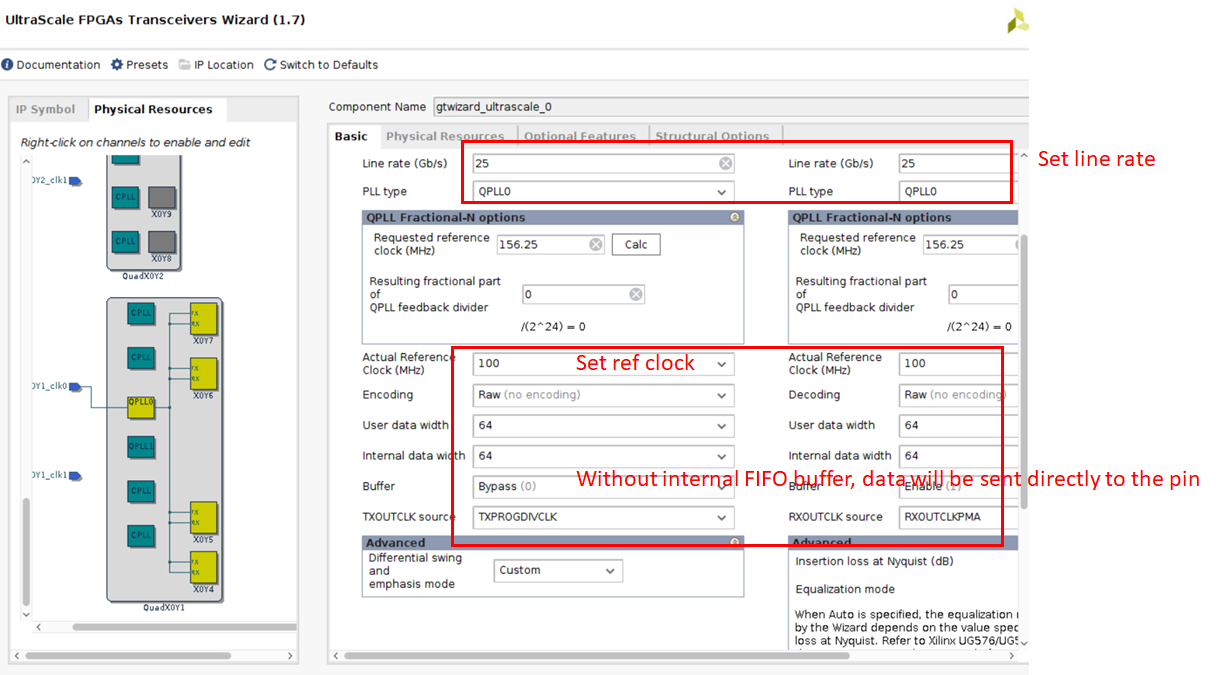This screenshot has height=675, width=1216.
Task: Click the receiver Line rate input
Action: click(958, 164)
